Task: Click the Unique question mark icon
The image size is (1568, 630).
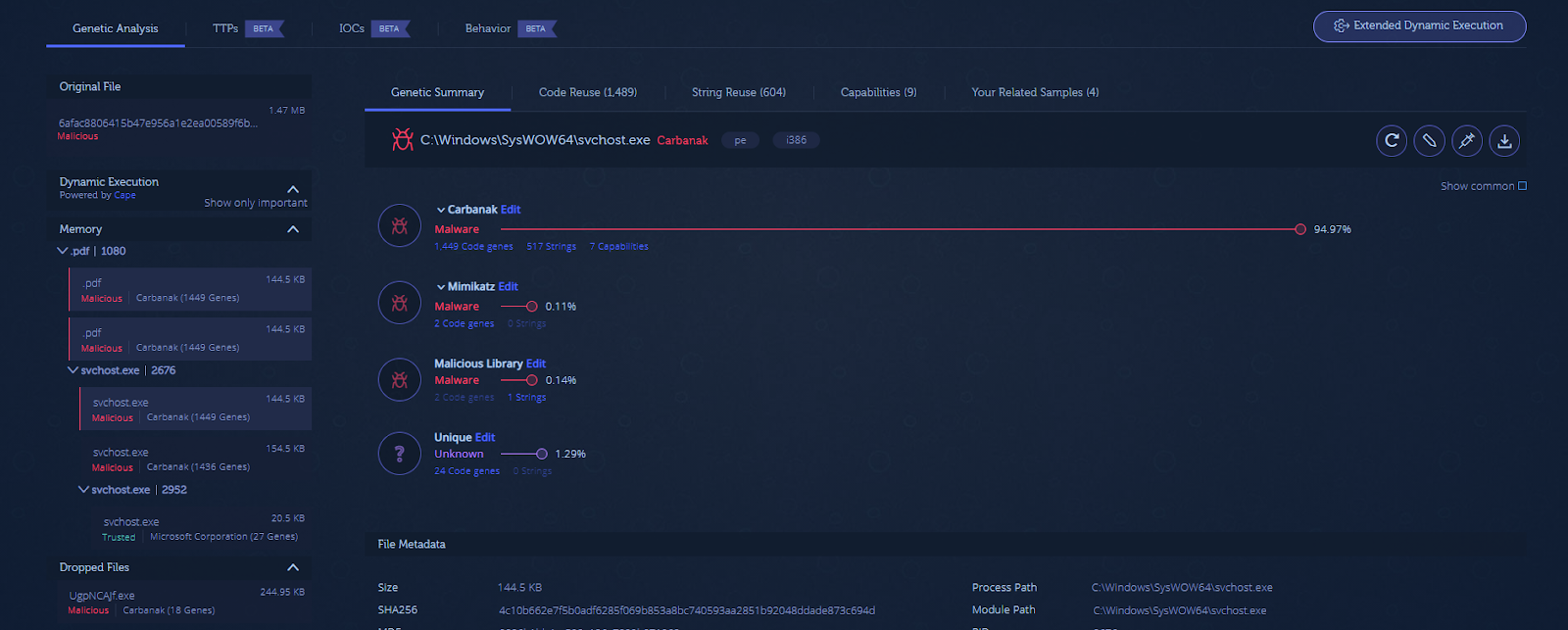Action: (400, 454)
